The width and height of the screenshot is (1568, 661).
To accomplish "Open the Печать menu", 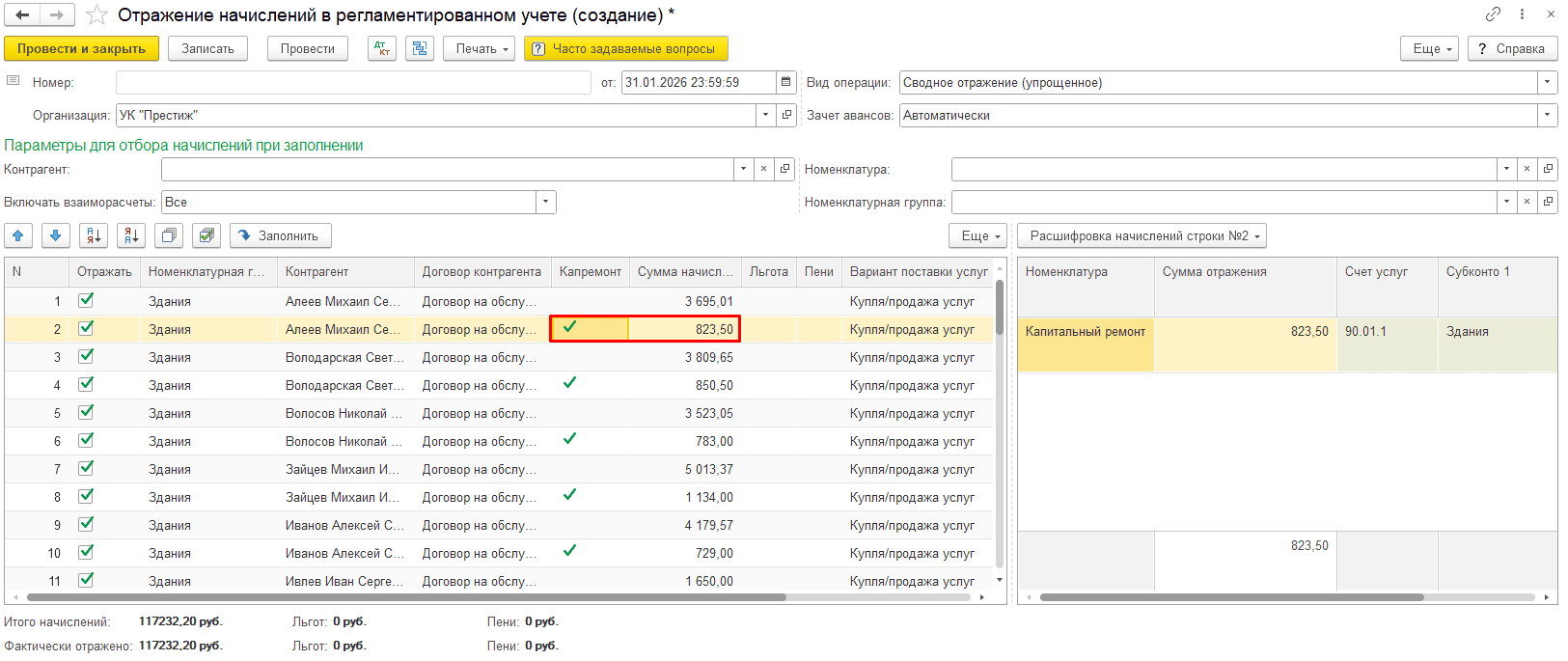I will click(481, 48).
